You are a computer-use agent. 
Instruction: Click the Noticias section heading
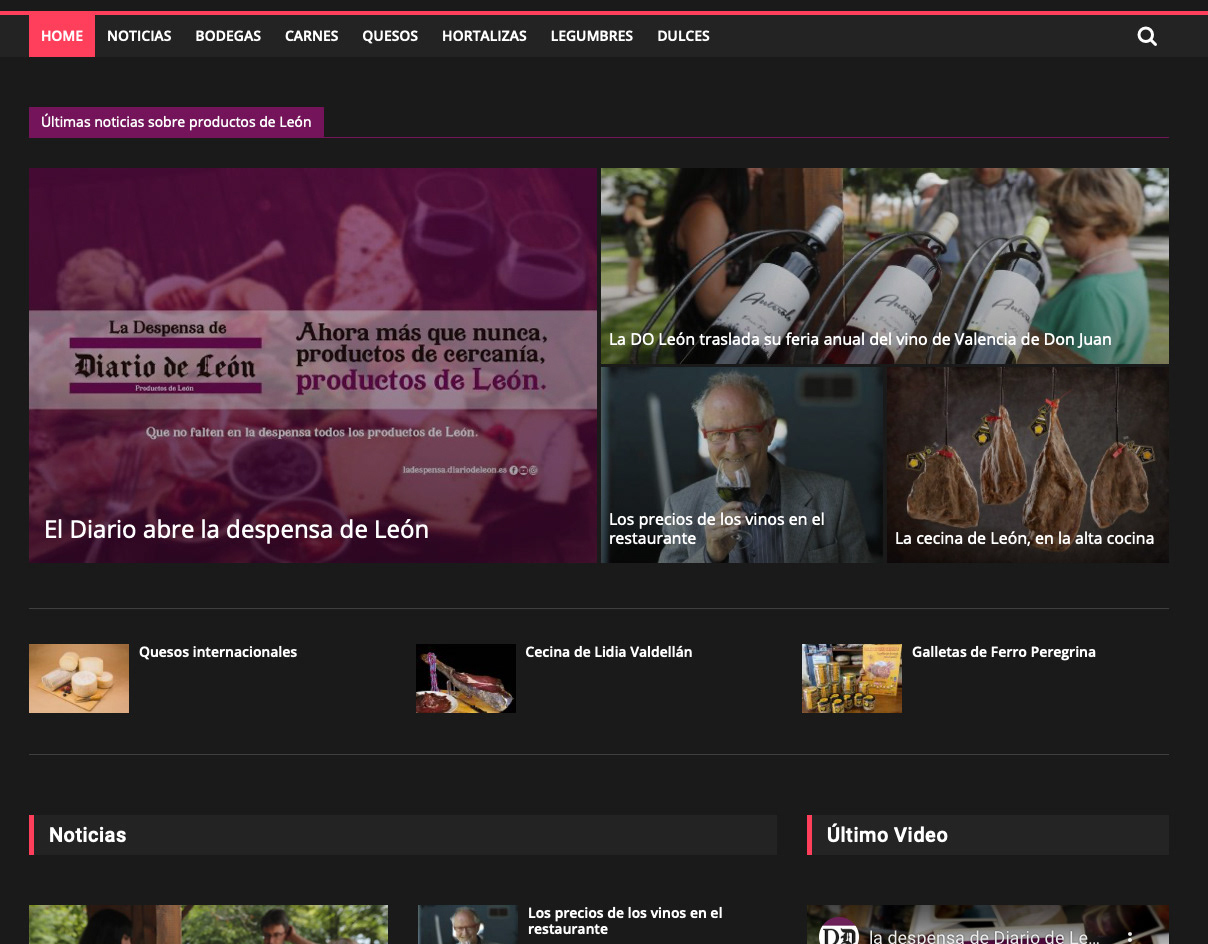pyautogui.click(x=88, y=835)
